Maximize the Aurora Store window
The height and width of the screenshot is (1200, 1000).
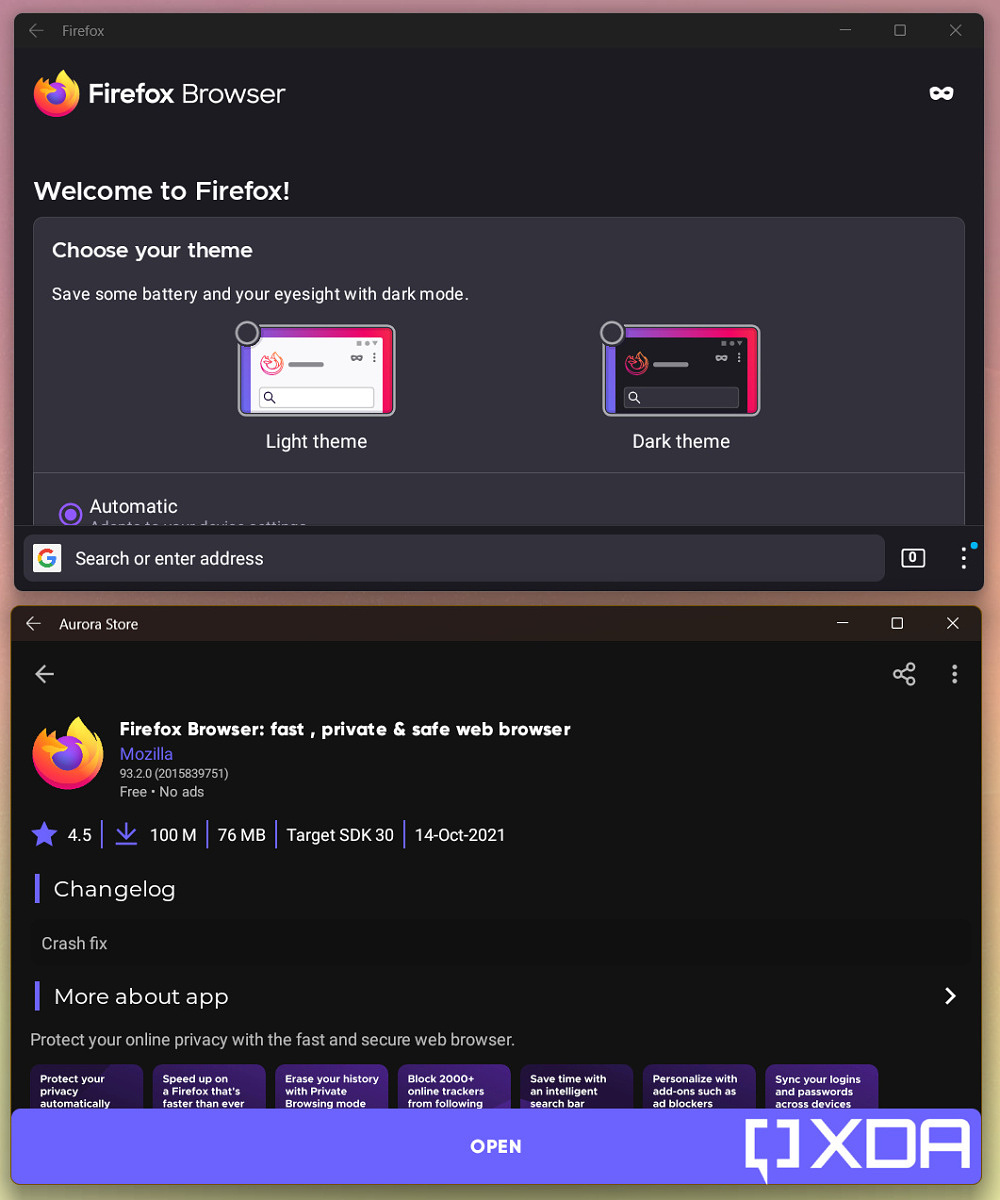[x=897, y=623]
